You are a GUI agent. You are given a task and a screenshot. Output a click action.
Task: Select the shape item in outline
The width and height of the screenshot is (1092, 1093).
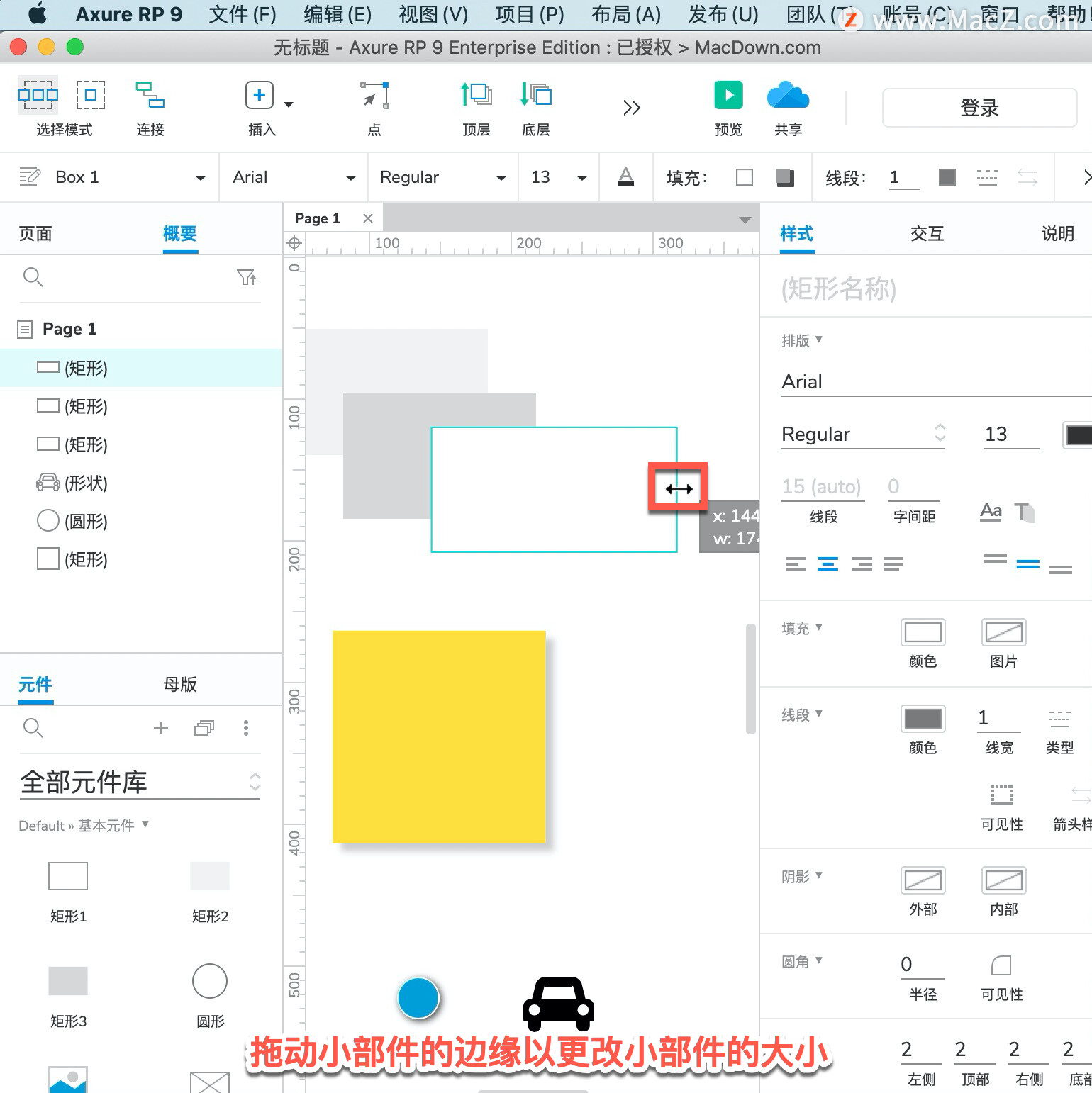pyautogui.click(x=141, y=483)
